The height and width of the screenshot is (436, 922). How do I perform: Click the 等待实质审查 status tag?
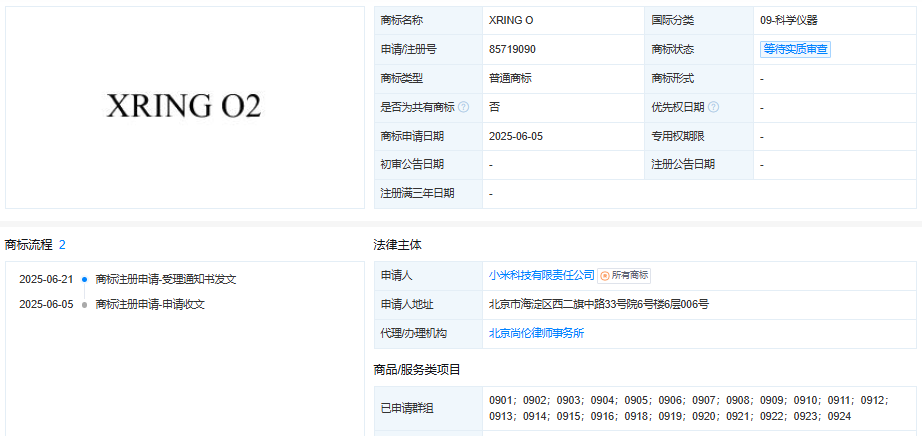coord(795,49)
